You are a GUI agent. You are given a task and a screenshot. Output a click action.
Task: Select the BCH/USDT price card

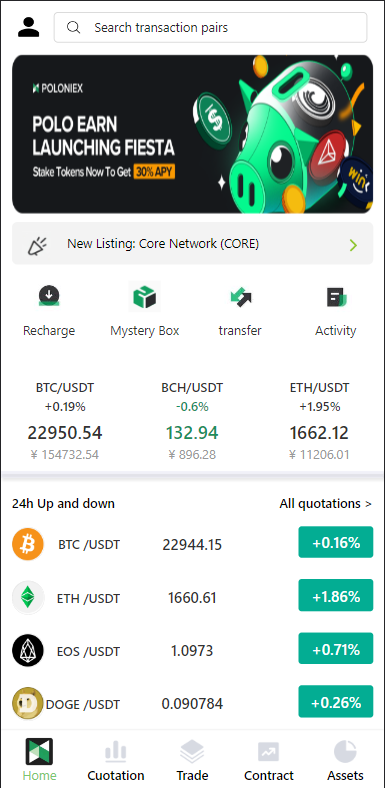point(192,421)
